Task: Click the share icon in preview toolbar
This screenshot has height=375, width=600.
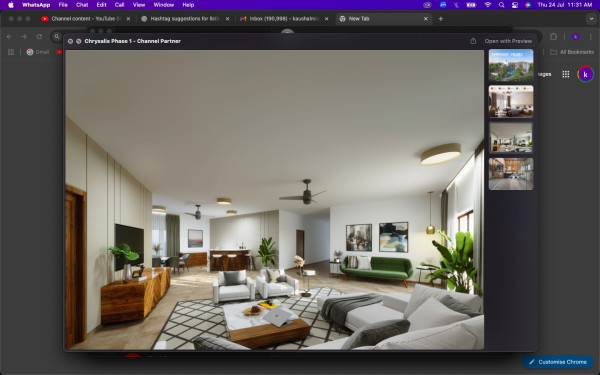Action: pyautogui.click(x=473, y=41)
